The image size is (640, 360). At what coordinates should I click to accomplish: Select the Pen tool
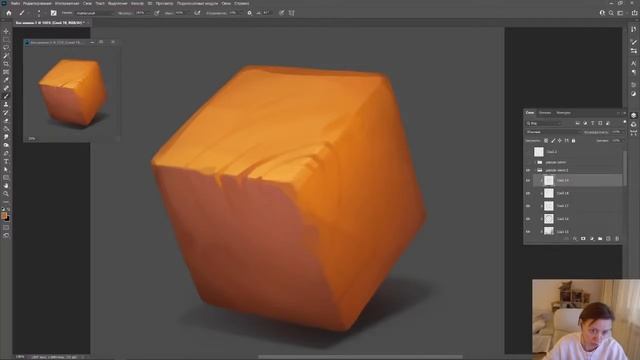point(6,153)
